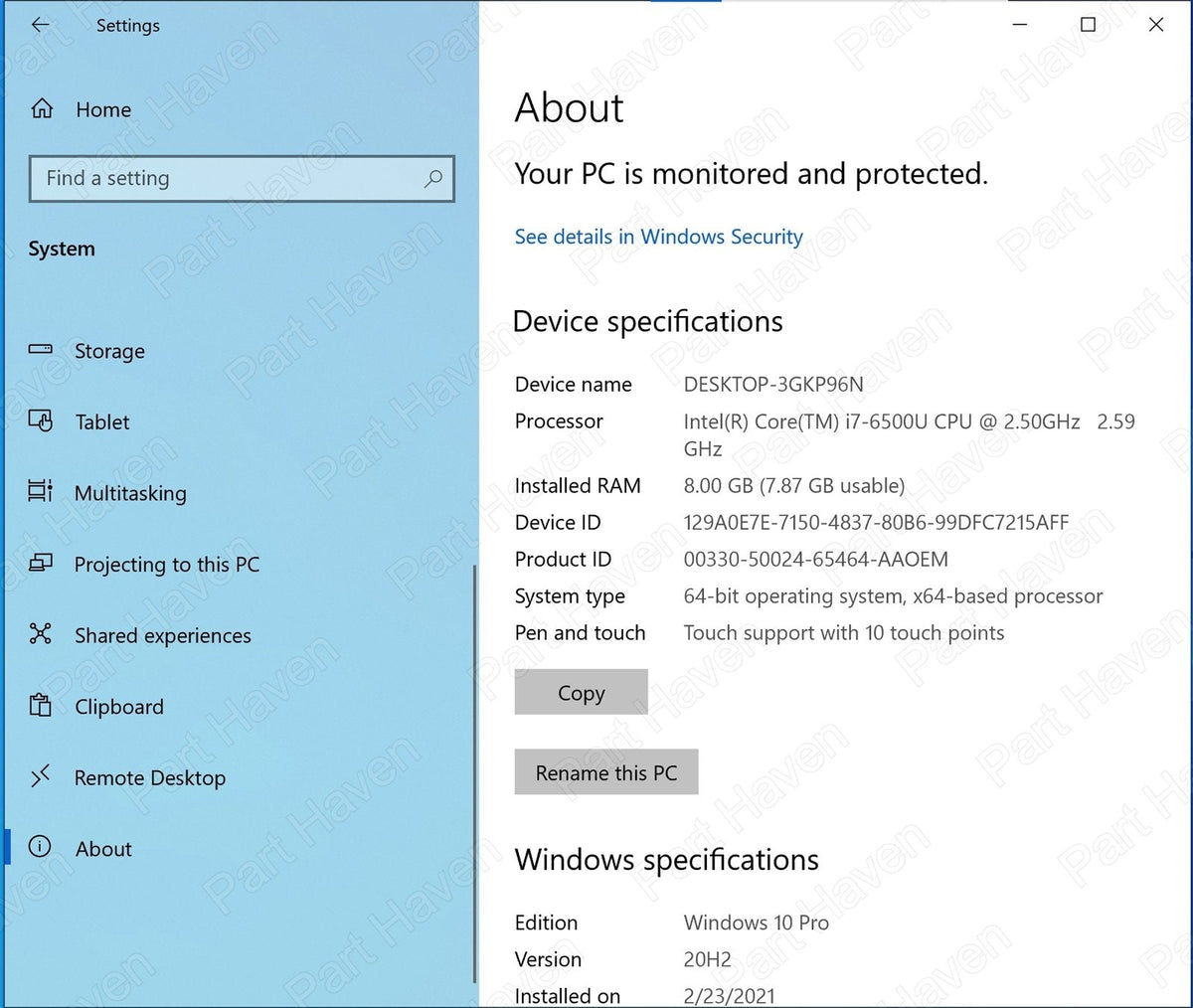The width and height of the screenshot is (1193, 1008).
Task: Click the System section heading
Action: (x=62, y=249)
